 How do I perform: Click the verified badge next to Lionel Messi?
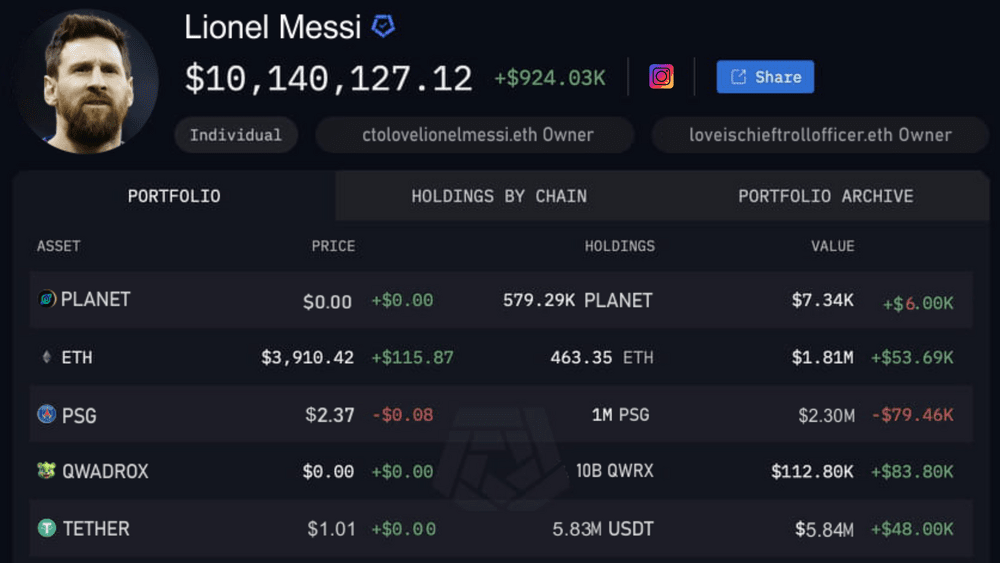[x=383, y=27]
